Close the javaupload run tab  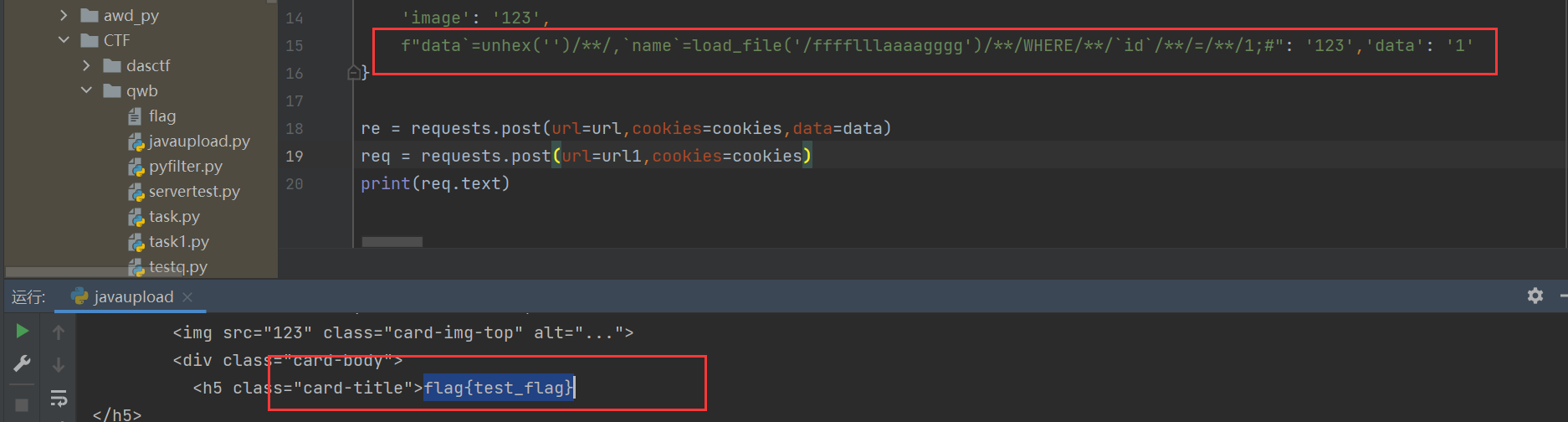click(x=187, y=297)
